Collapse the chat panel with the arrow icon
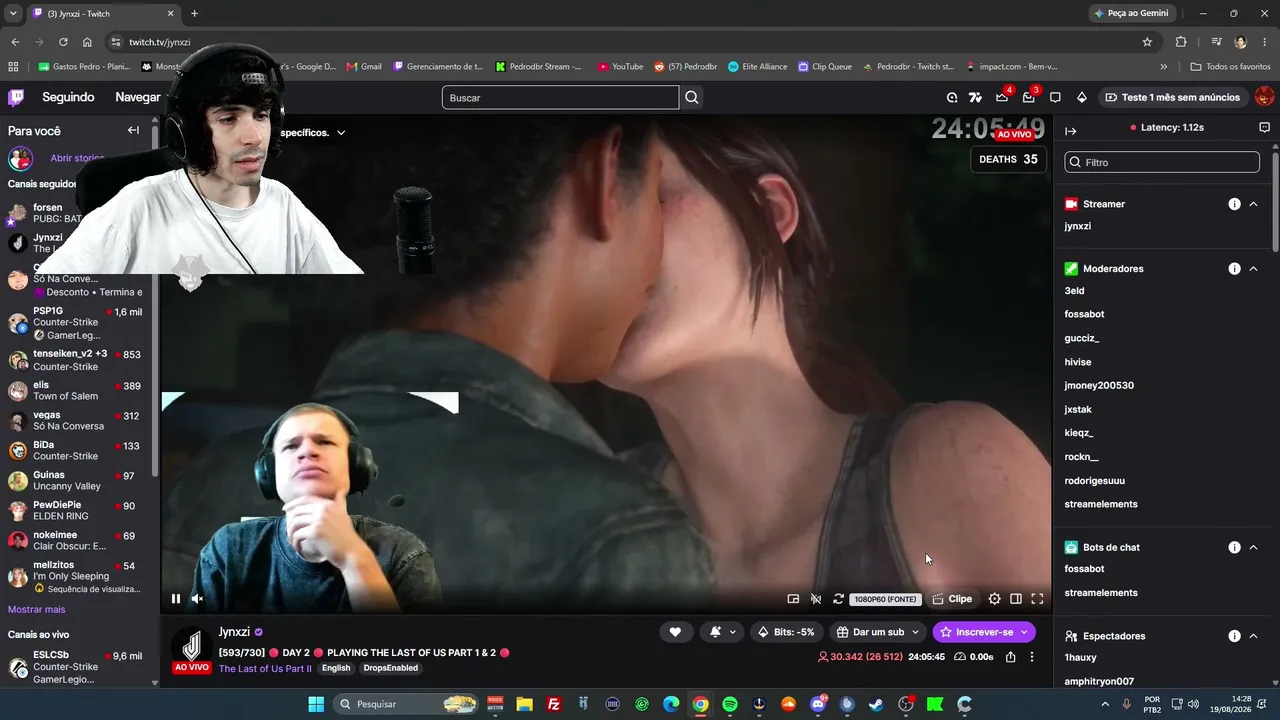Screen dimensions: 1280x720 coord(1070,131)
